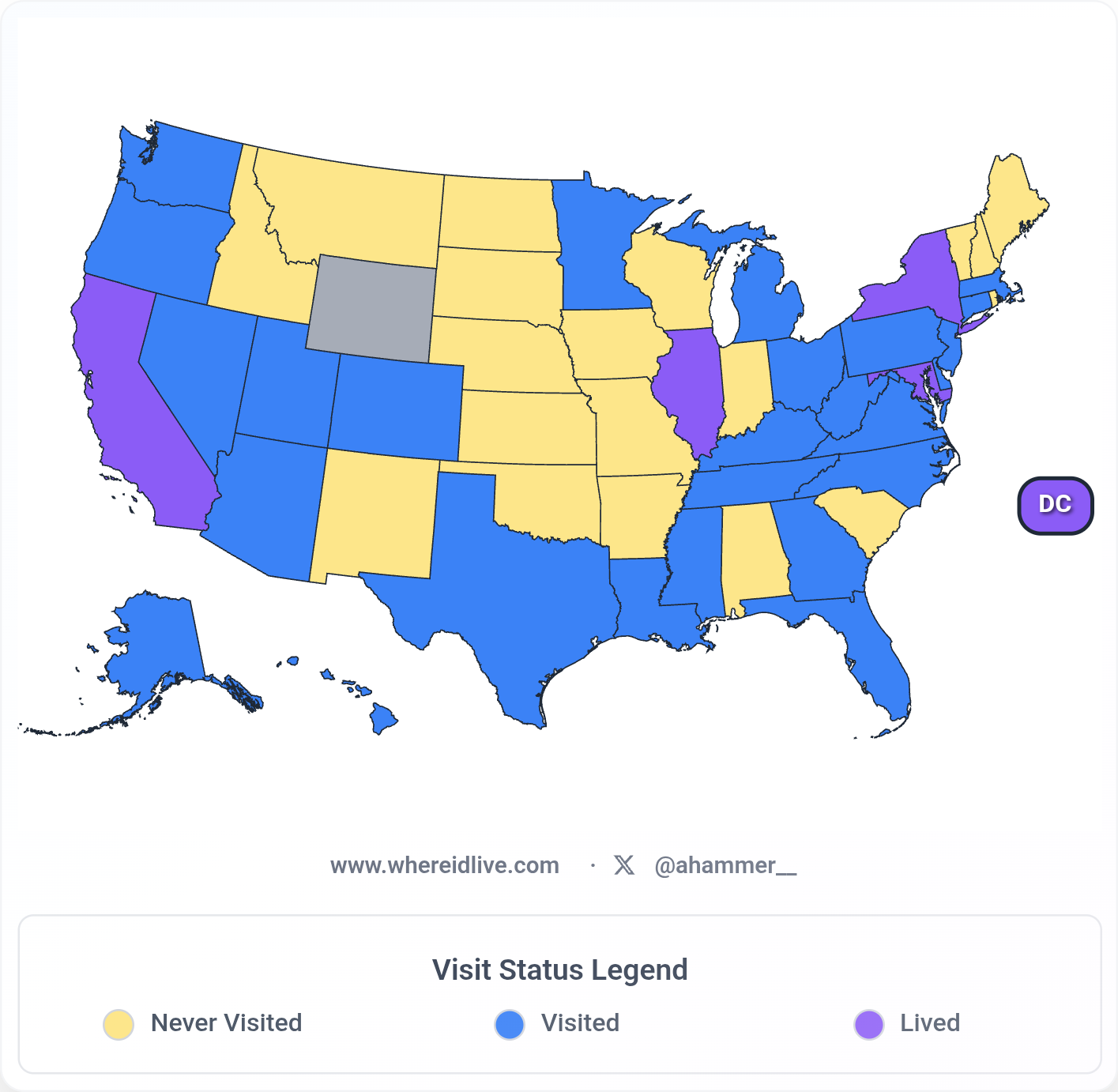Click the state of Colorado
1118x1092 pixels.
(395, 407)
